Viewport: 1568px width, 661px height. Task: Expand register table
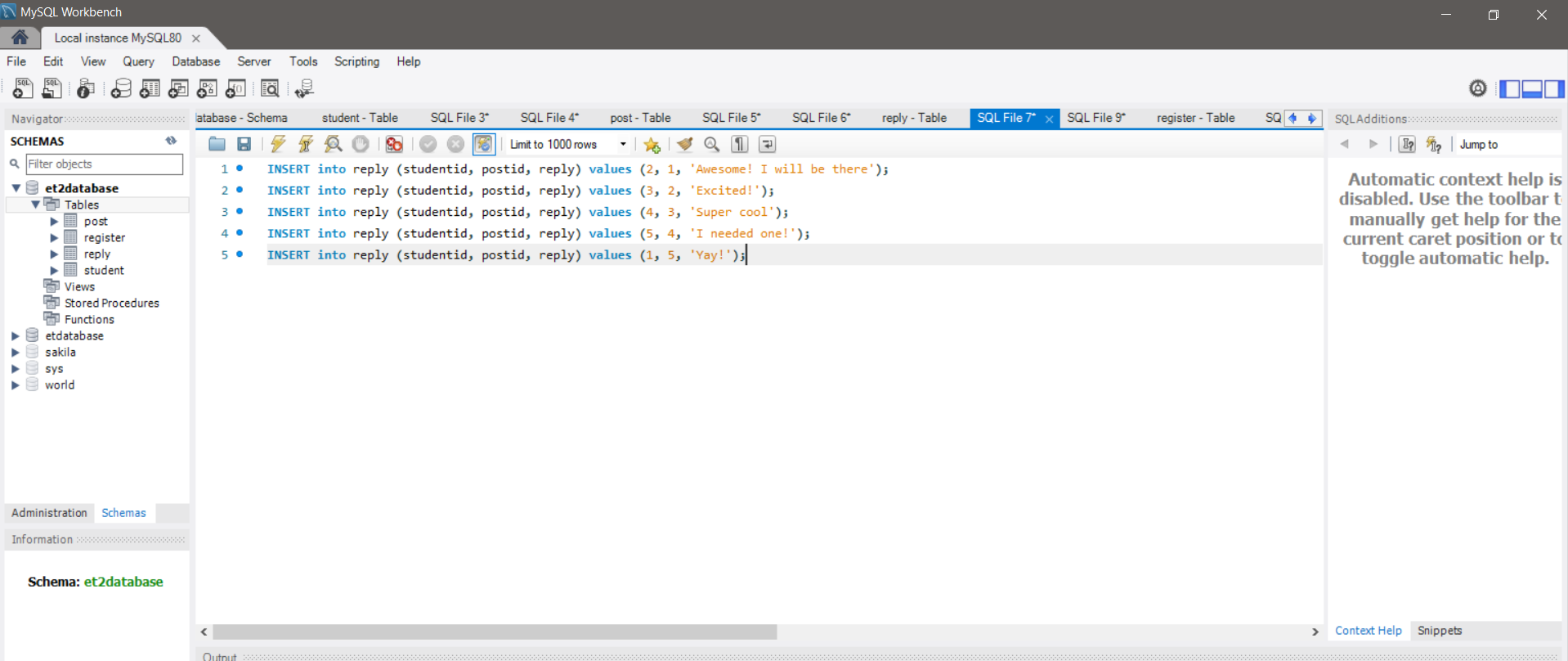pyautogui.click(x=54, y=237)
